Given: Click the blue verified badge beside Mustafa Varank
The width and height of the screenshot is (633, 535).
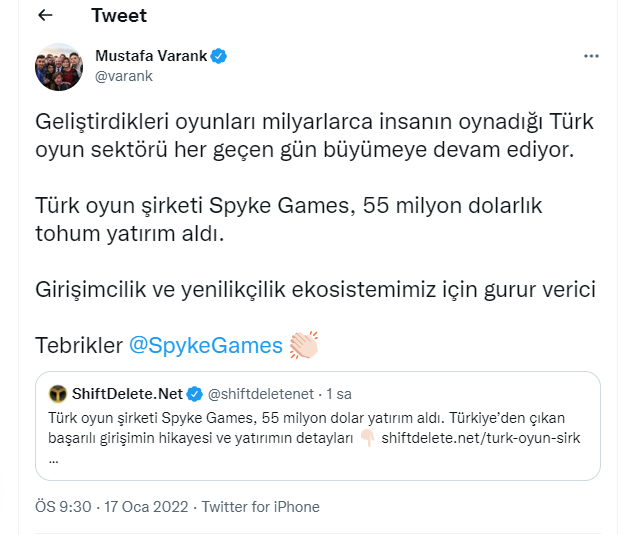Looking at the screenshot, I should [219, 56].
